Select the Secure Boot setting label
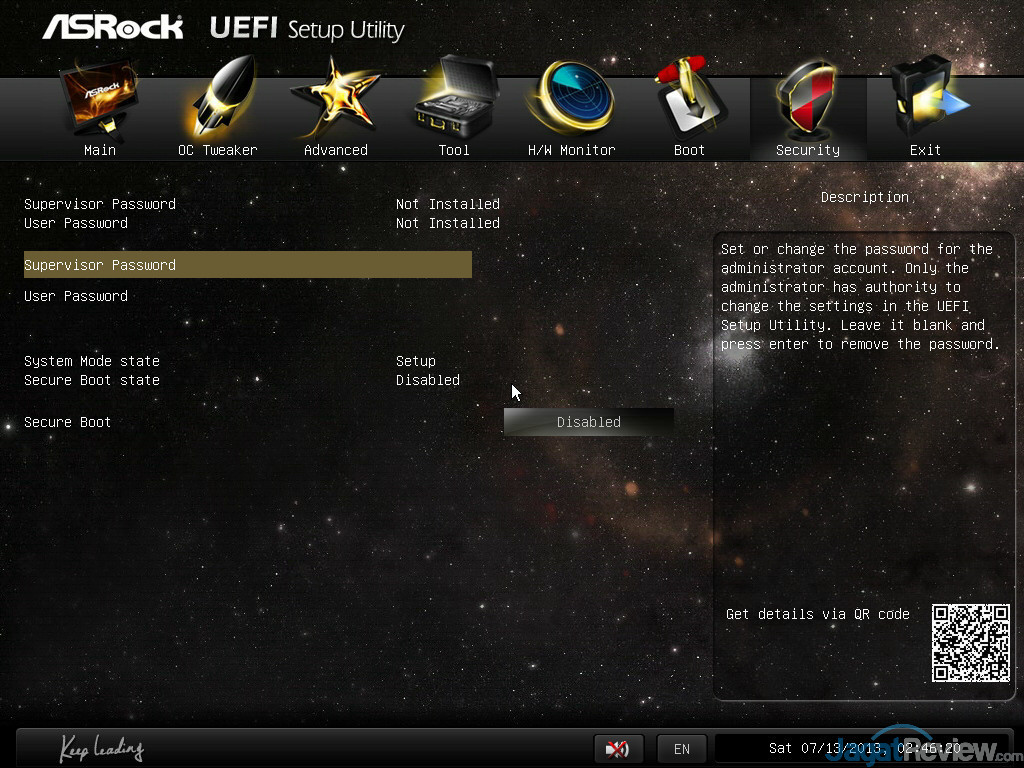Viewport: 1024px width, 768px height. 68,422
